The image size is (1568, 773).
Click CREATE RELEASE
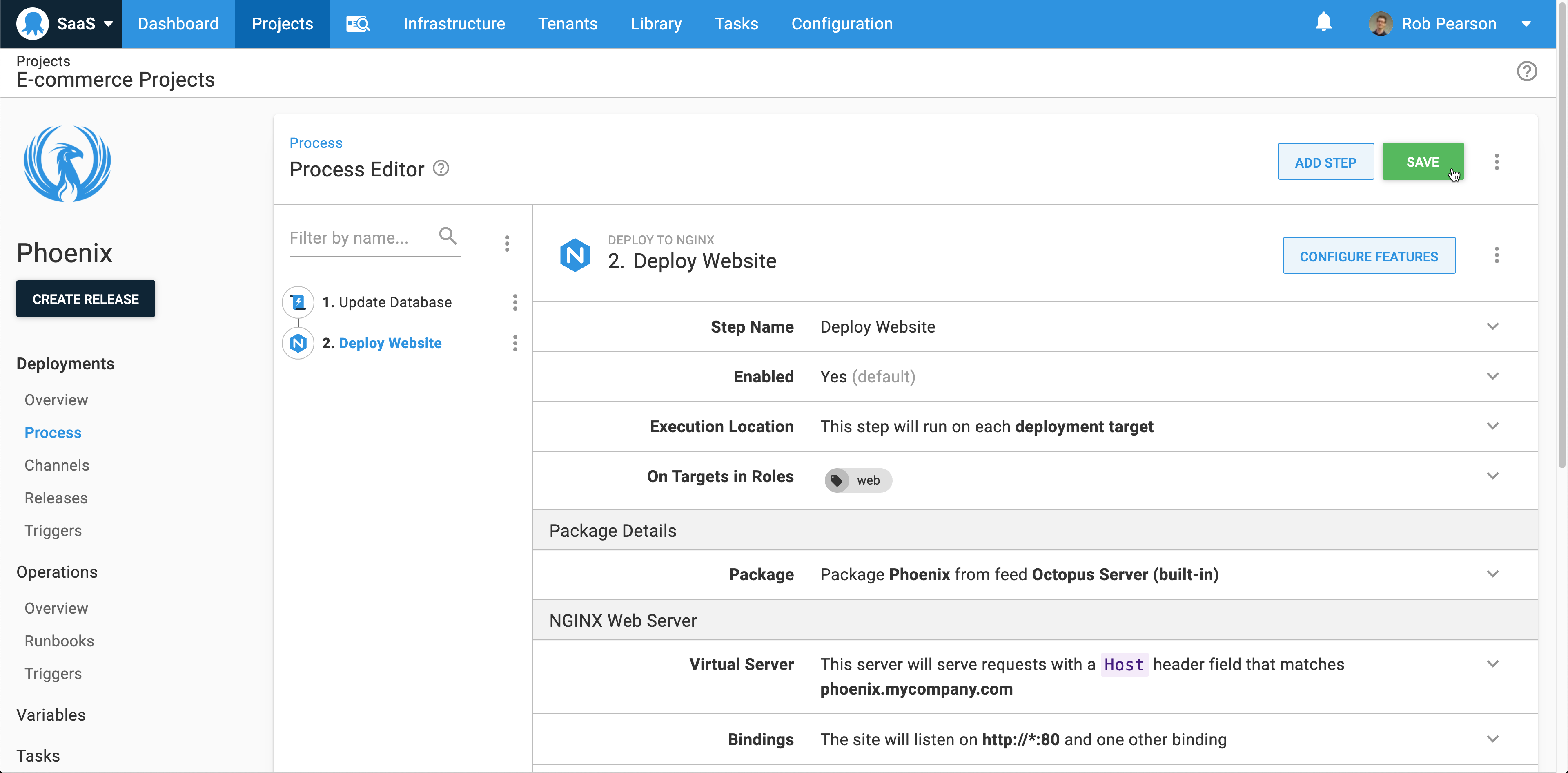click(x=85, y=299)
